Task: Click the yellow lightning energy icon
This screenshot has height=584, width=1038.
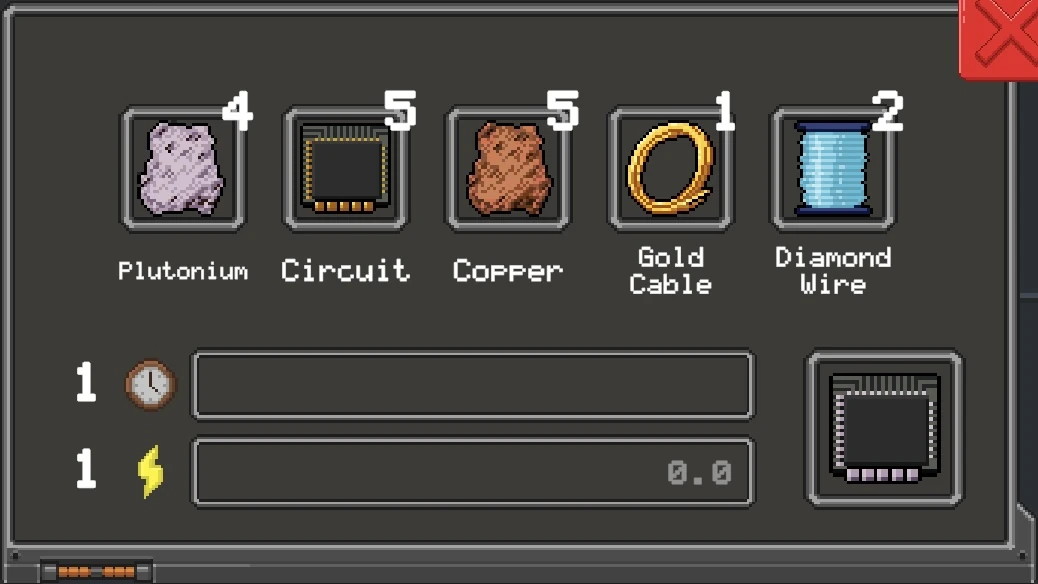Action: (150, 471)
